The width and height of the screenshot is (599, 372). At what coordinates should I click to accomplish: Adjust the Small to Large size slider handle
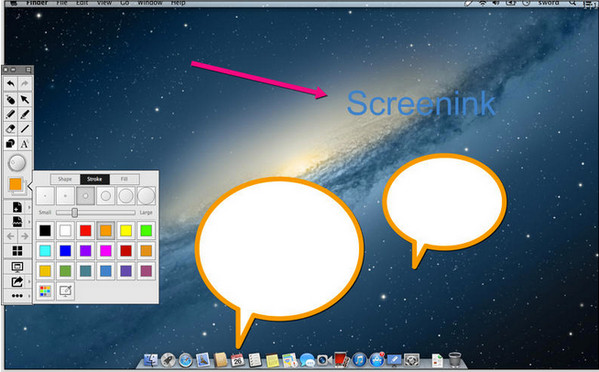click(x=75, y=212)
